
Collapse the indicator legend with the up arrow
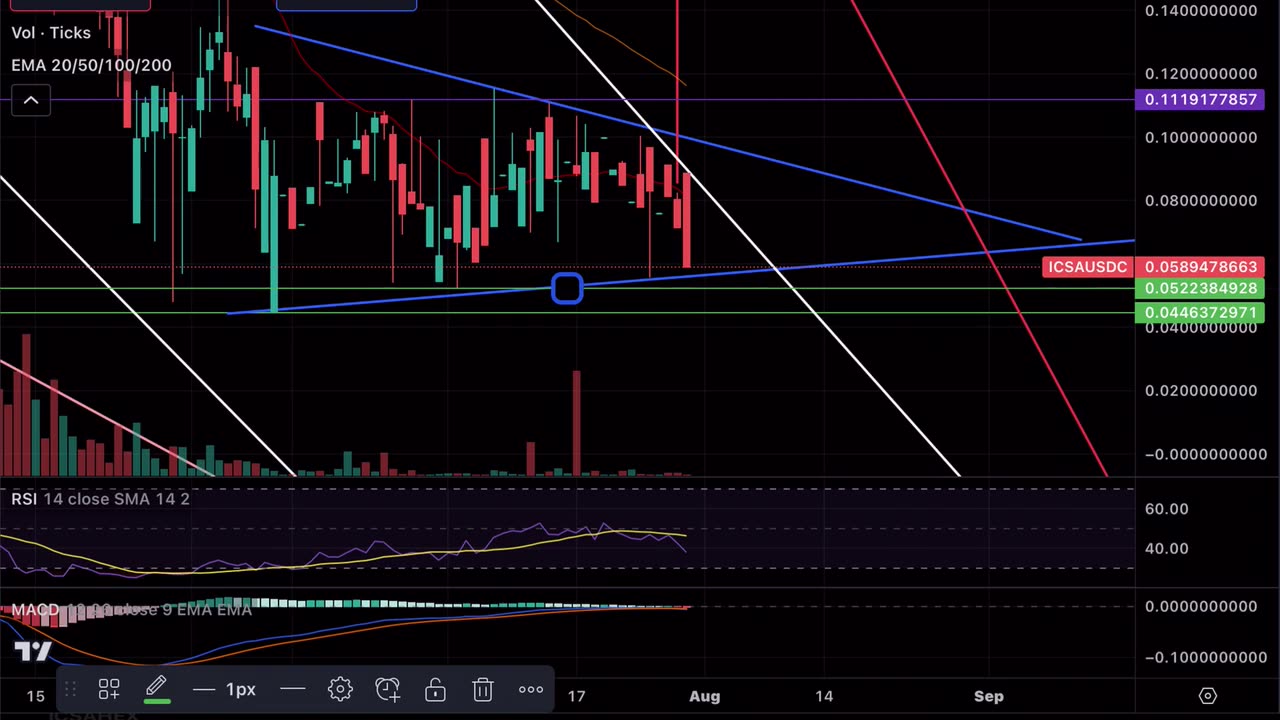coord(31,100)
